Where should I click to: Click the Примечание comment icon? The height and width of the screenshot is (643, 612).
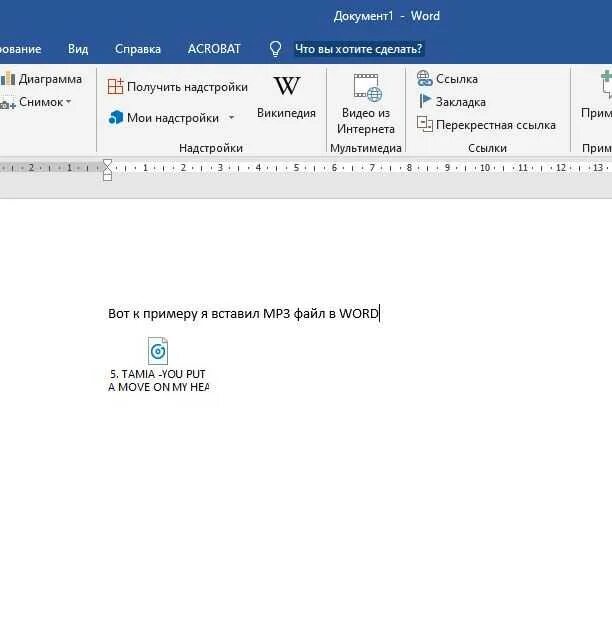click(x=606, y=84)
